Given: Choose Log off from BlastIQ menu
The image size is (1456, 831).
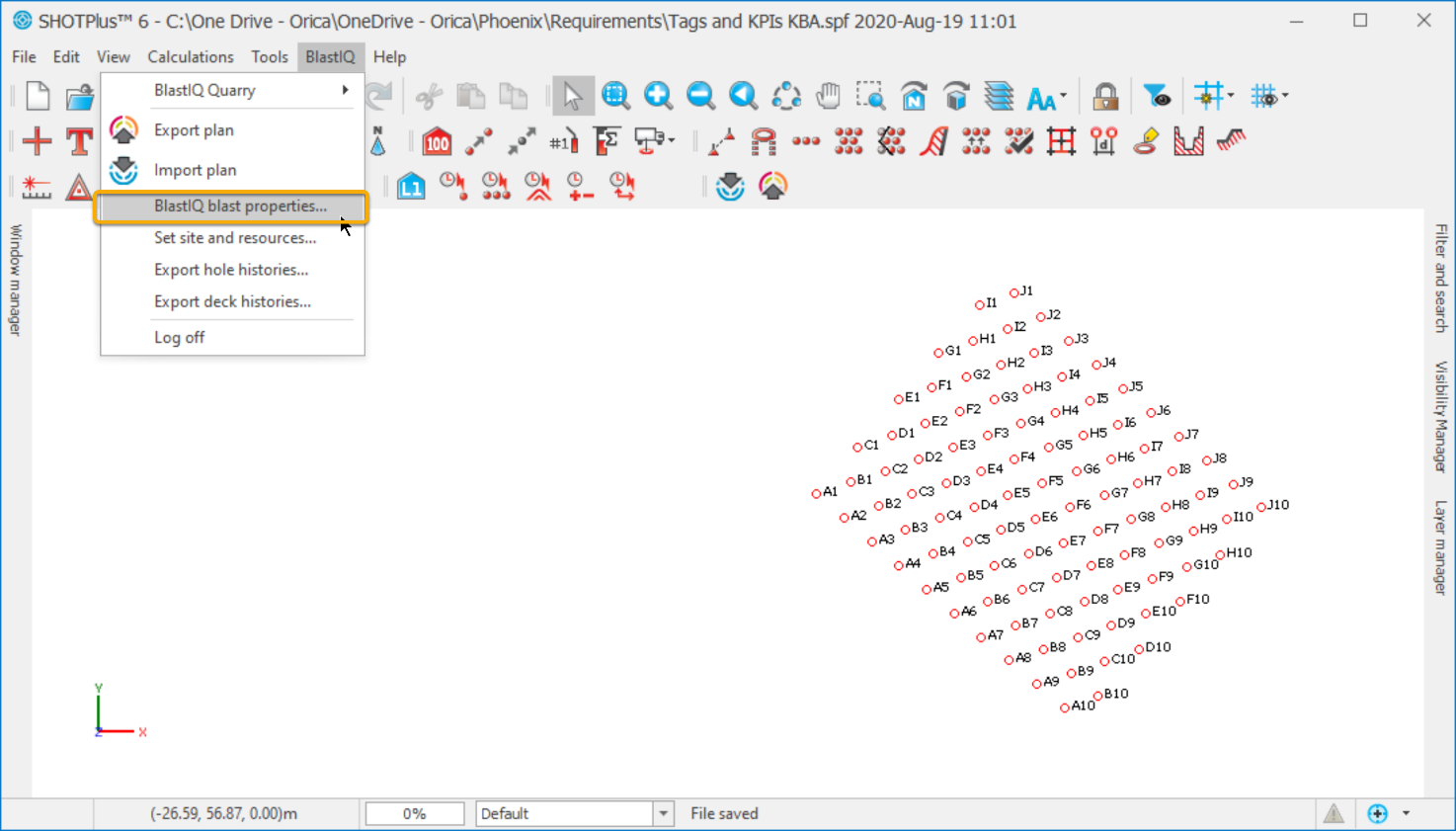Looking at the screenshot, I should pos(233,337).
